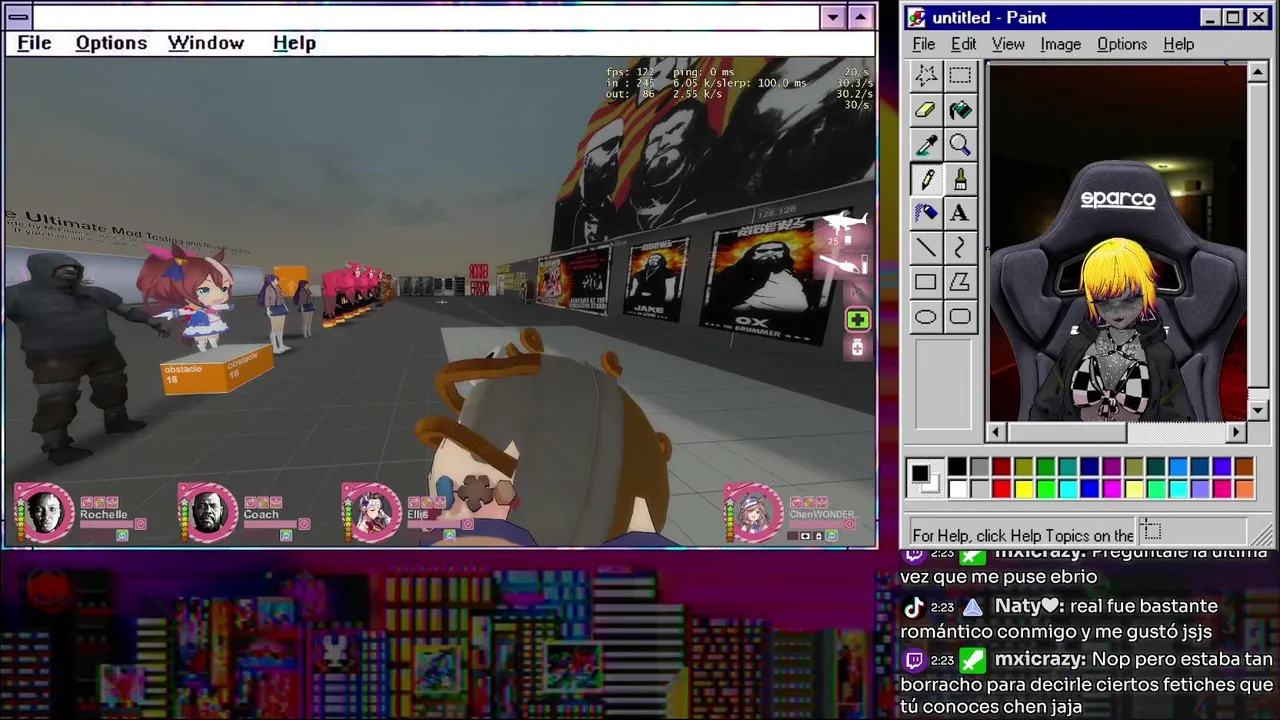Click Paint's horizontal scrollbar left arrow
This screenshot has height=720, width=1280.
coord(995,432)
